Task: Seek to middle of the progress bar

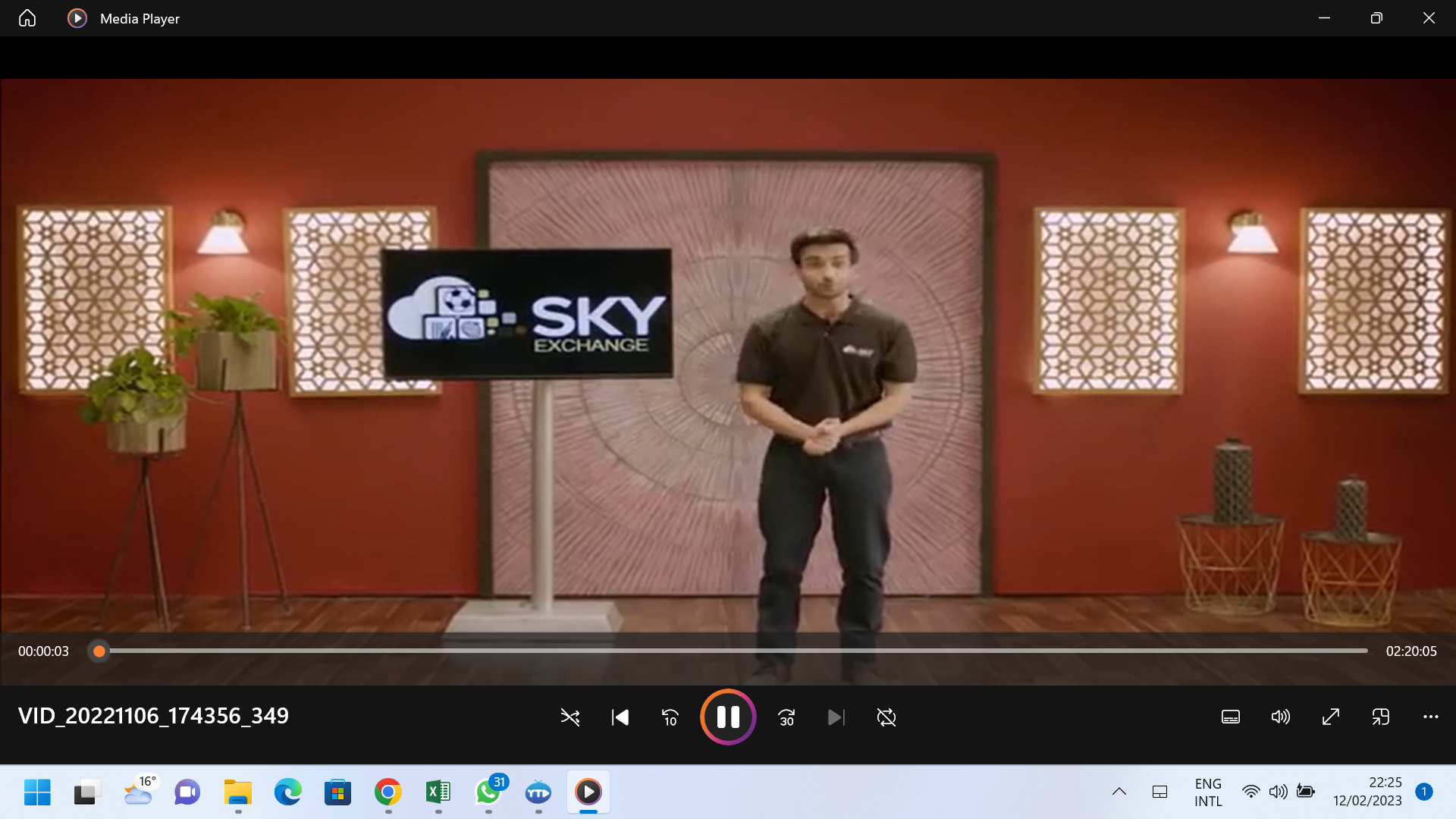Action: tap(728, 651)
